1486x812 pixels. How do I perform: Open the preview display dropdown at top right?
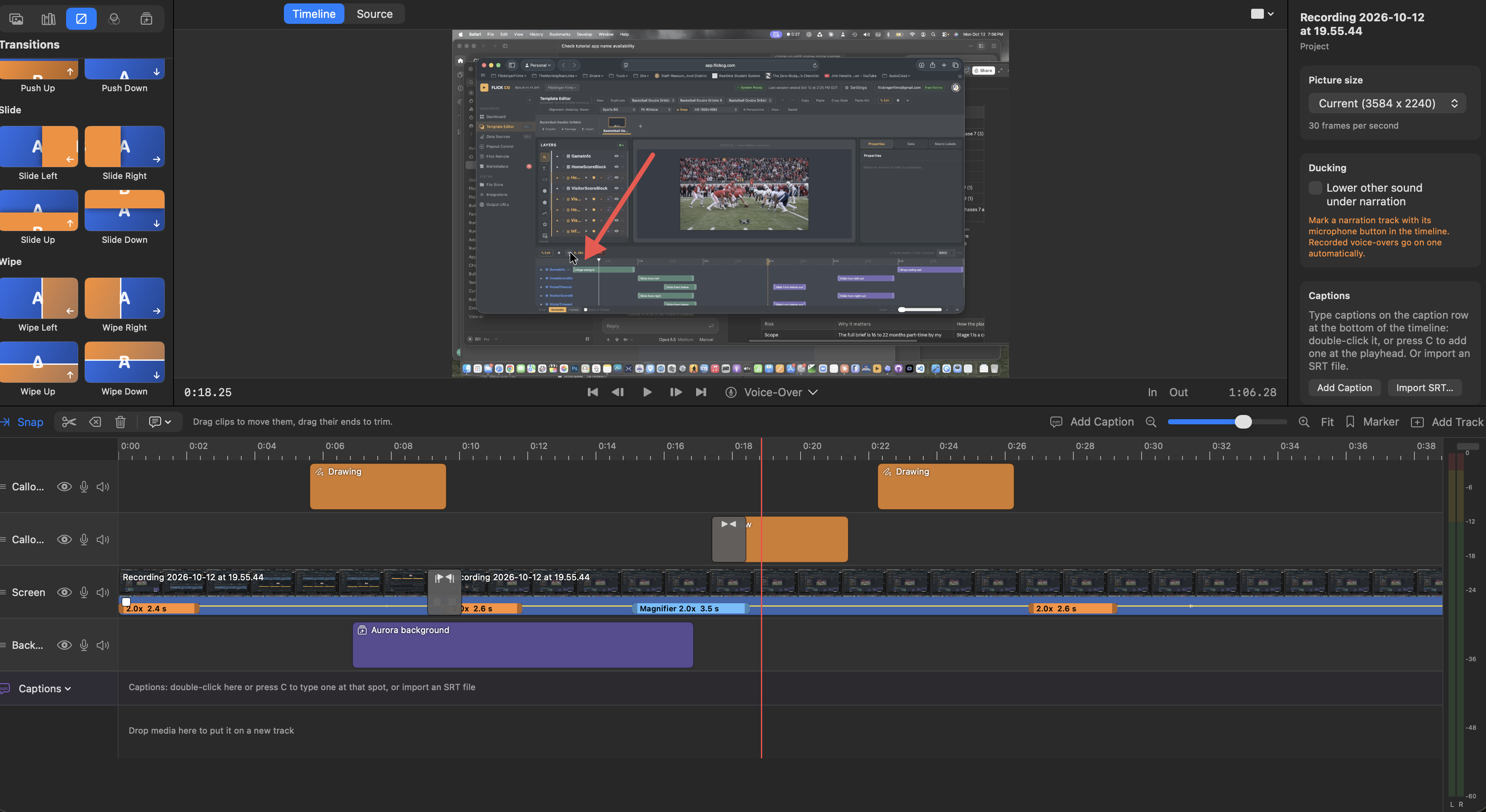(1262, 14)
